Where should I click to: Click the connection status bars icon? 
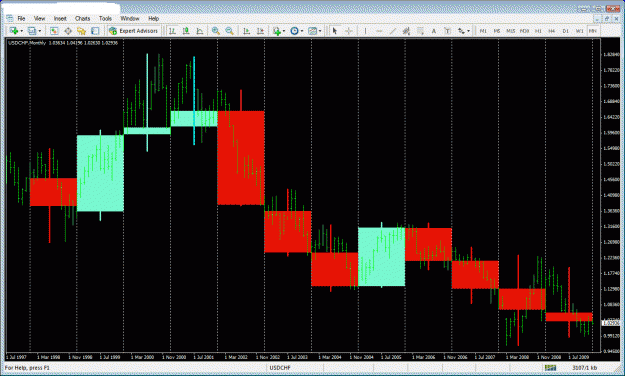tap(550, 368)
